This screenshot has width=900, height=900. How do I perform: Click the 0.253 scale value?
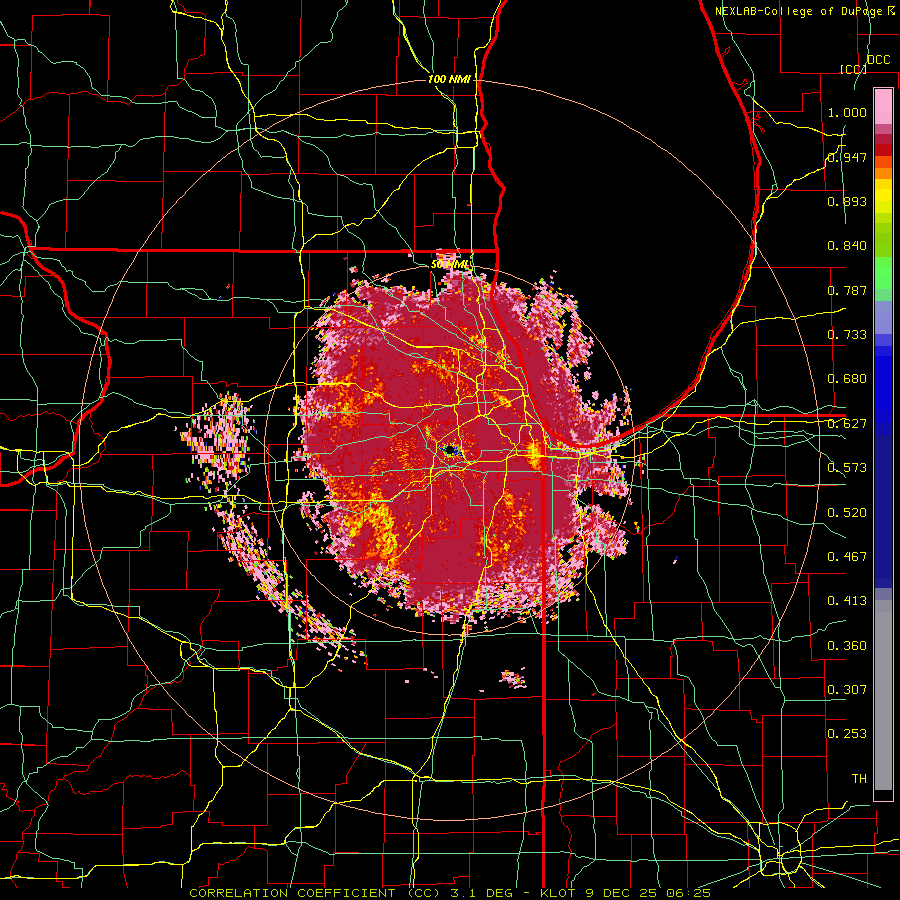pyautogui.click(x=847, y=734)
